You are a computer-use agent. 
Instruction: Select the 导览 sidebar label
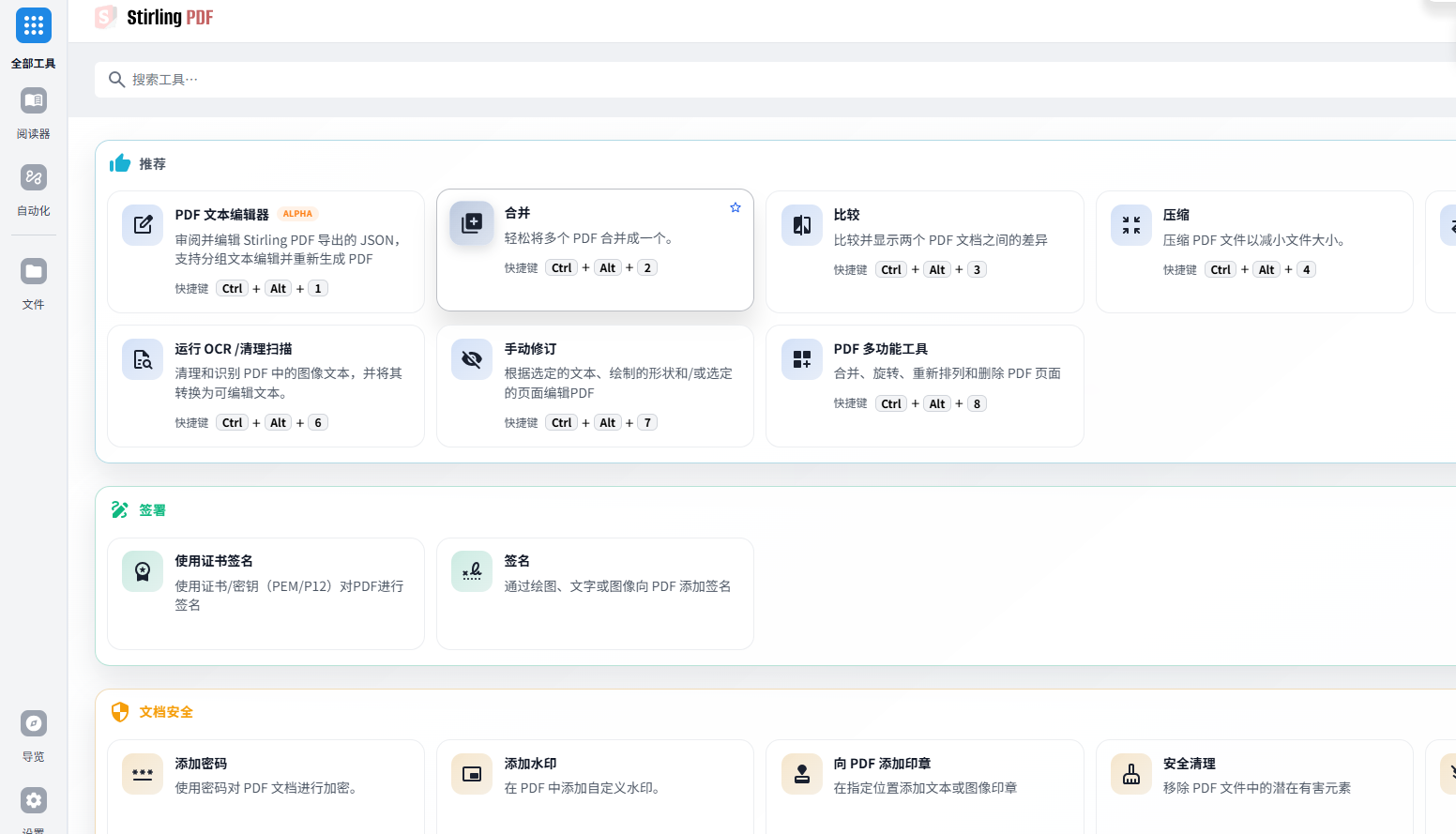(x=34, y=757)
